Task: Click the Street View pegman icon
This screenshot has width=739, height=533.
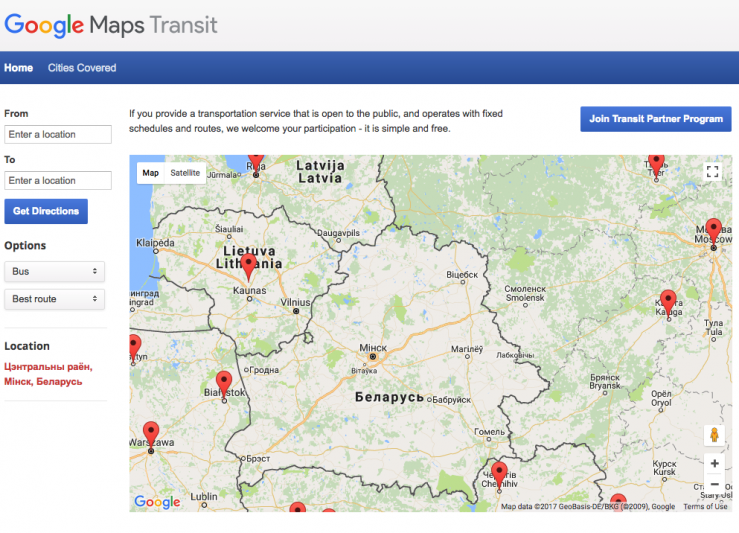Action: point(713,435)
